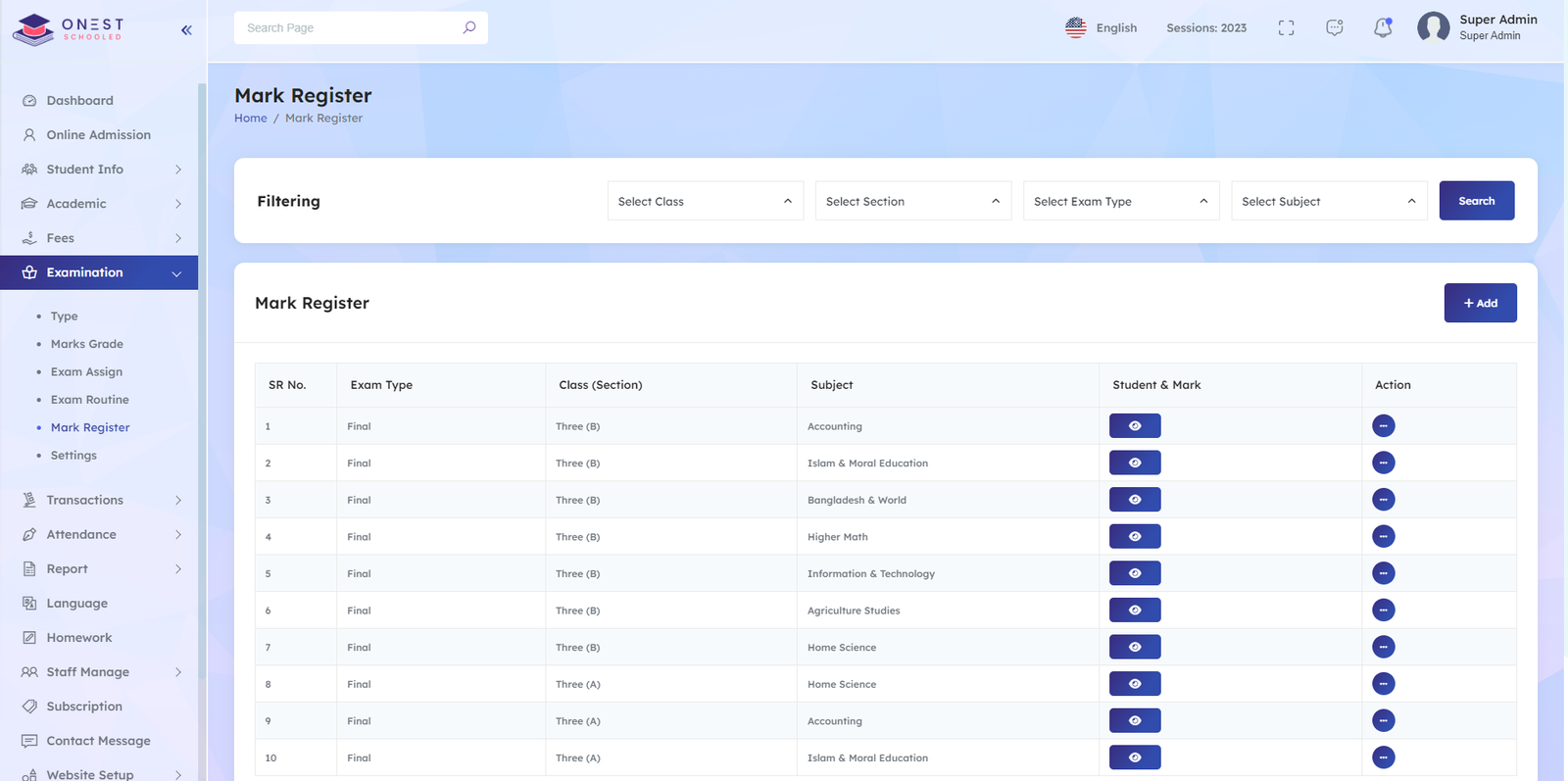The width and height of the screenshot is (1568, 781).
Task: Expand the Attendance menu
Action: pyautogui.click(x=99, y=534)
